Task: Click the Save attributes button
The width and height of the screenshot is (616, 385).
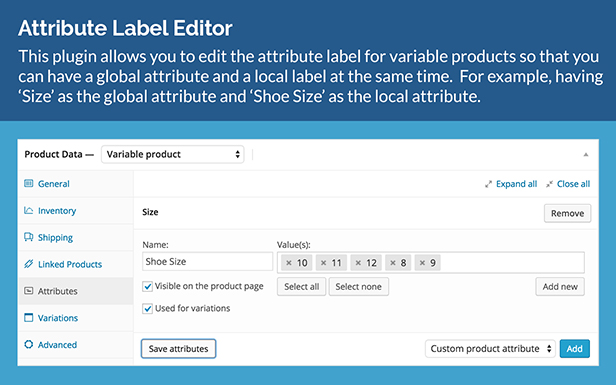Action: pyautogui.click(x=178, y=348)
